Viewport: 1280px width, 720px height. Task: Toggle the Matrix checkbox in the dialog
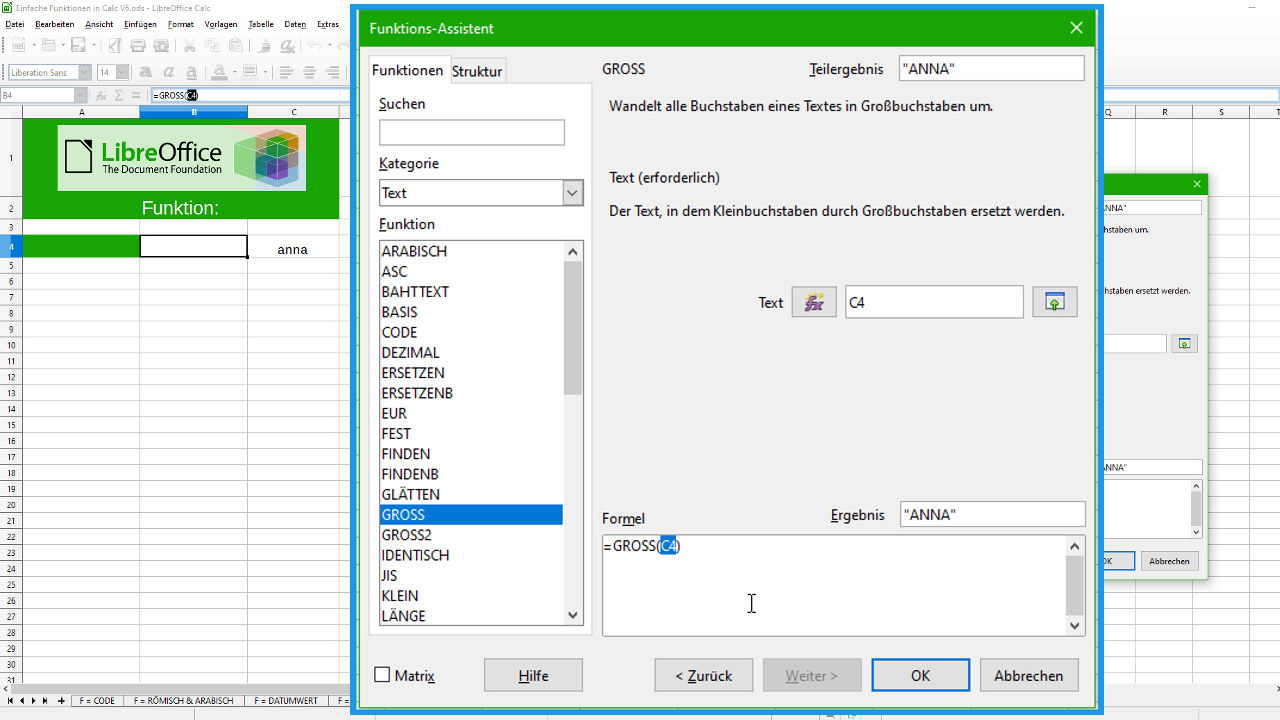click(383, 675)
